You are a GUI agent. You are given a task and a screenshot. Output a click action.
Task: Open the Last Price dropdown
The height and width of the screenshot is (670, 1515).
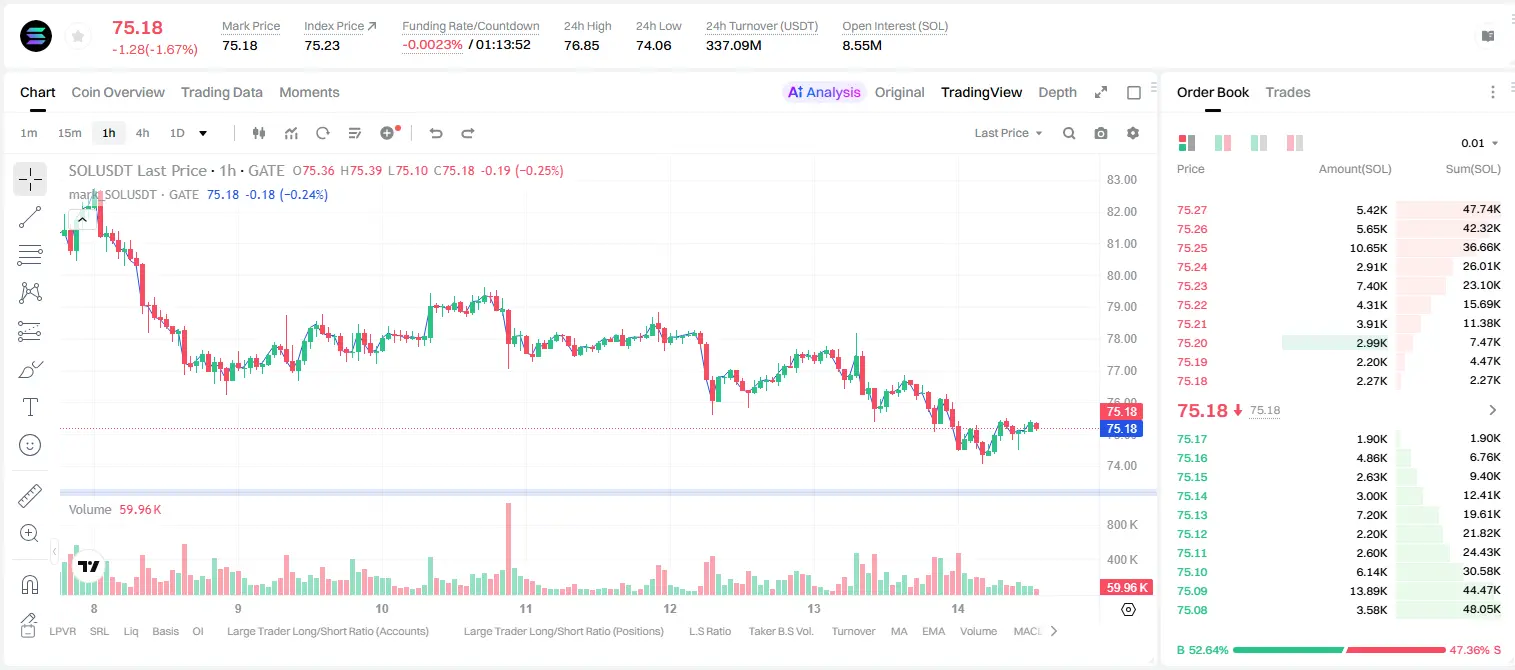[x=1008, y=133]
